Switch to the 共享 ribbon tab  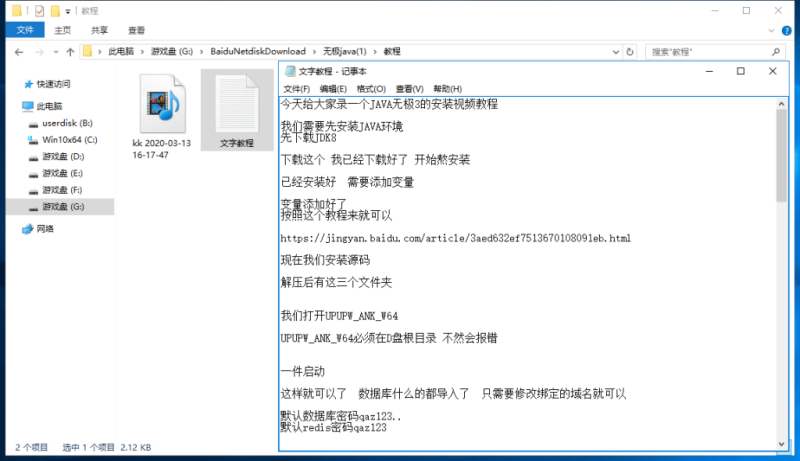pos(99,30)
